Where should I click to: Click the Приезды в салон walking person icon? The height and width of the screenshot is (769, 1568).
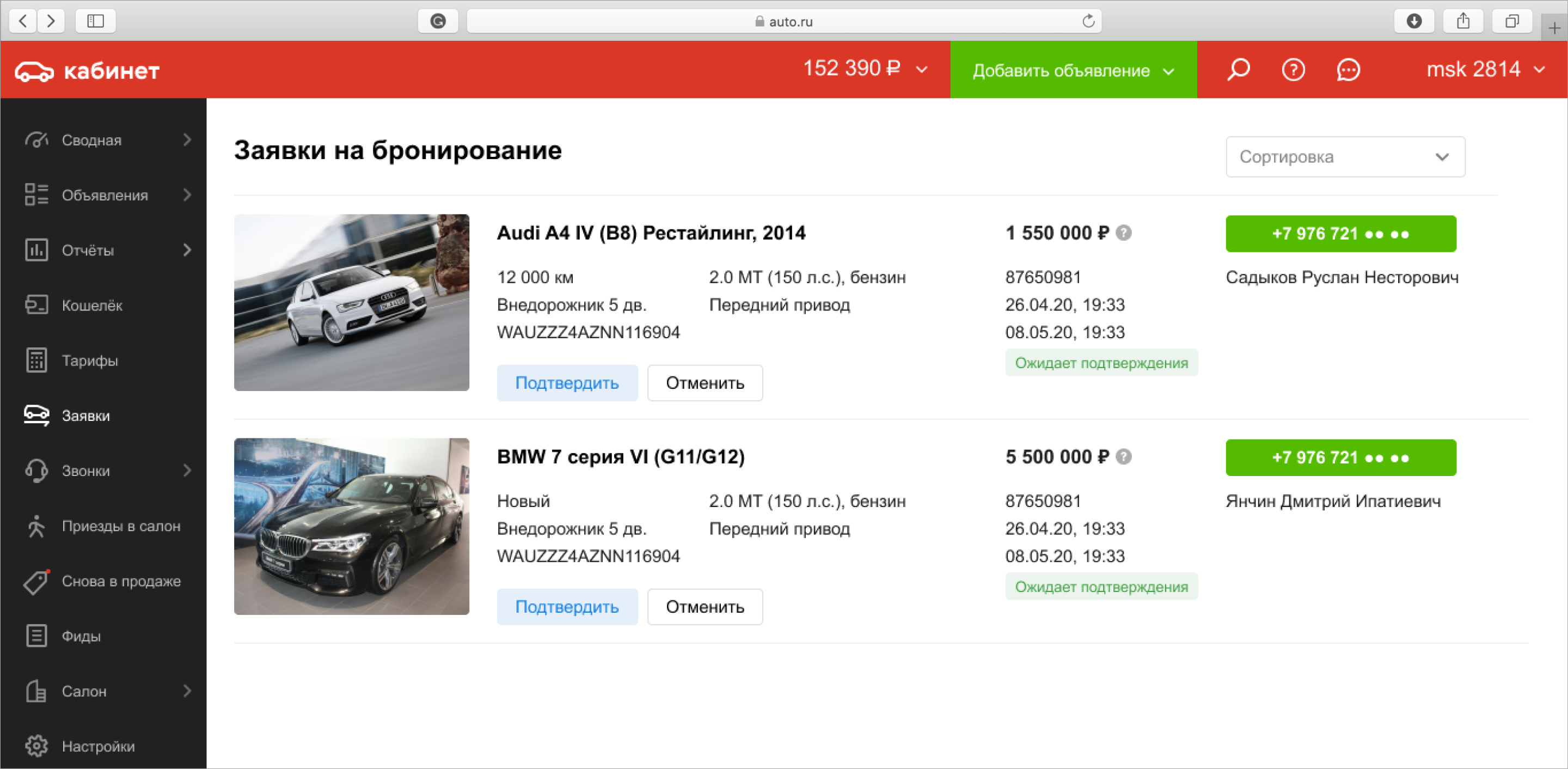[x=36, y=526]
